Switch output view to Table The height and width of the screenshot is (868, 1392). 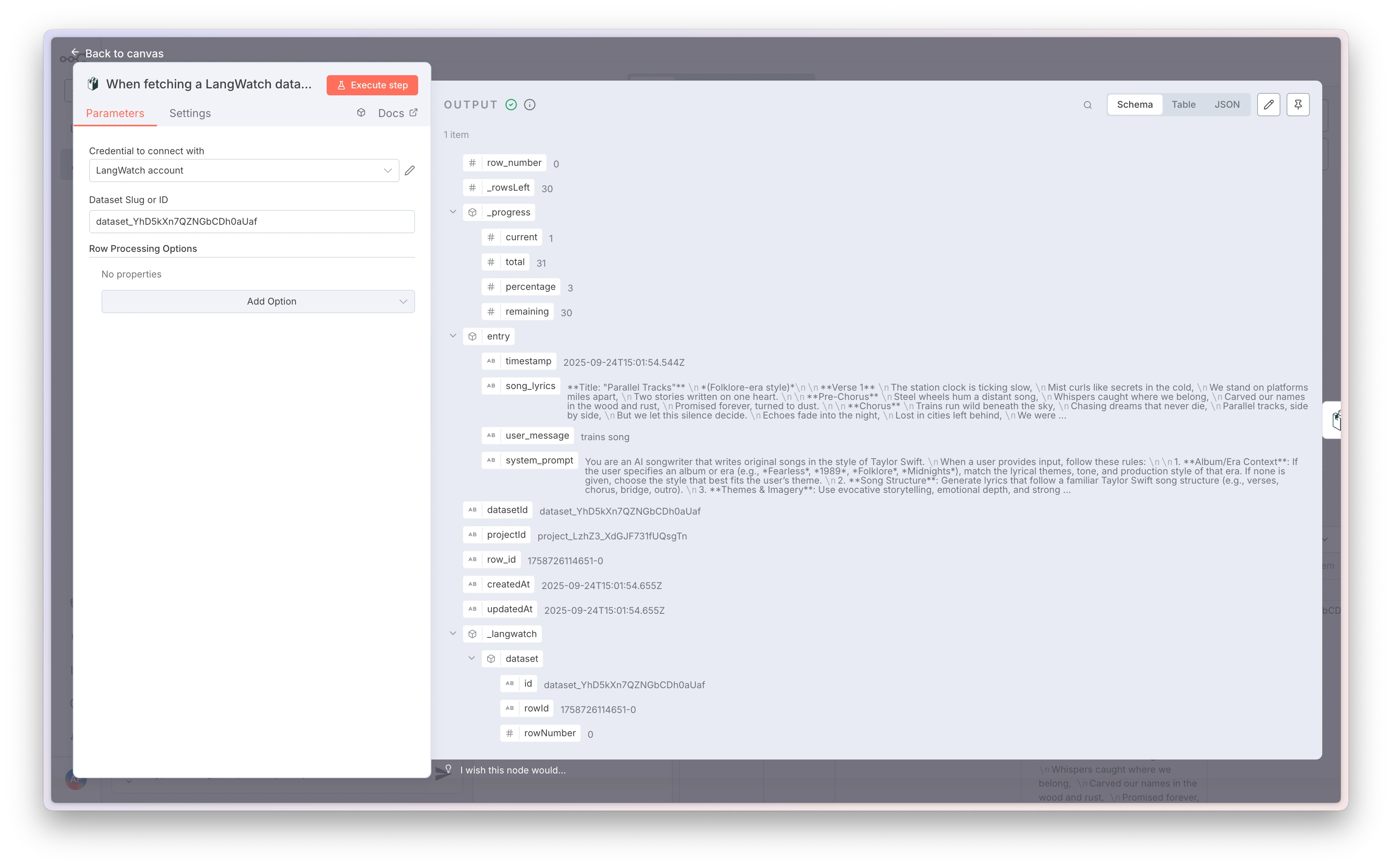(x=1183, y=105)
